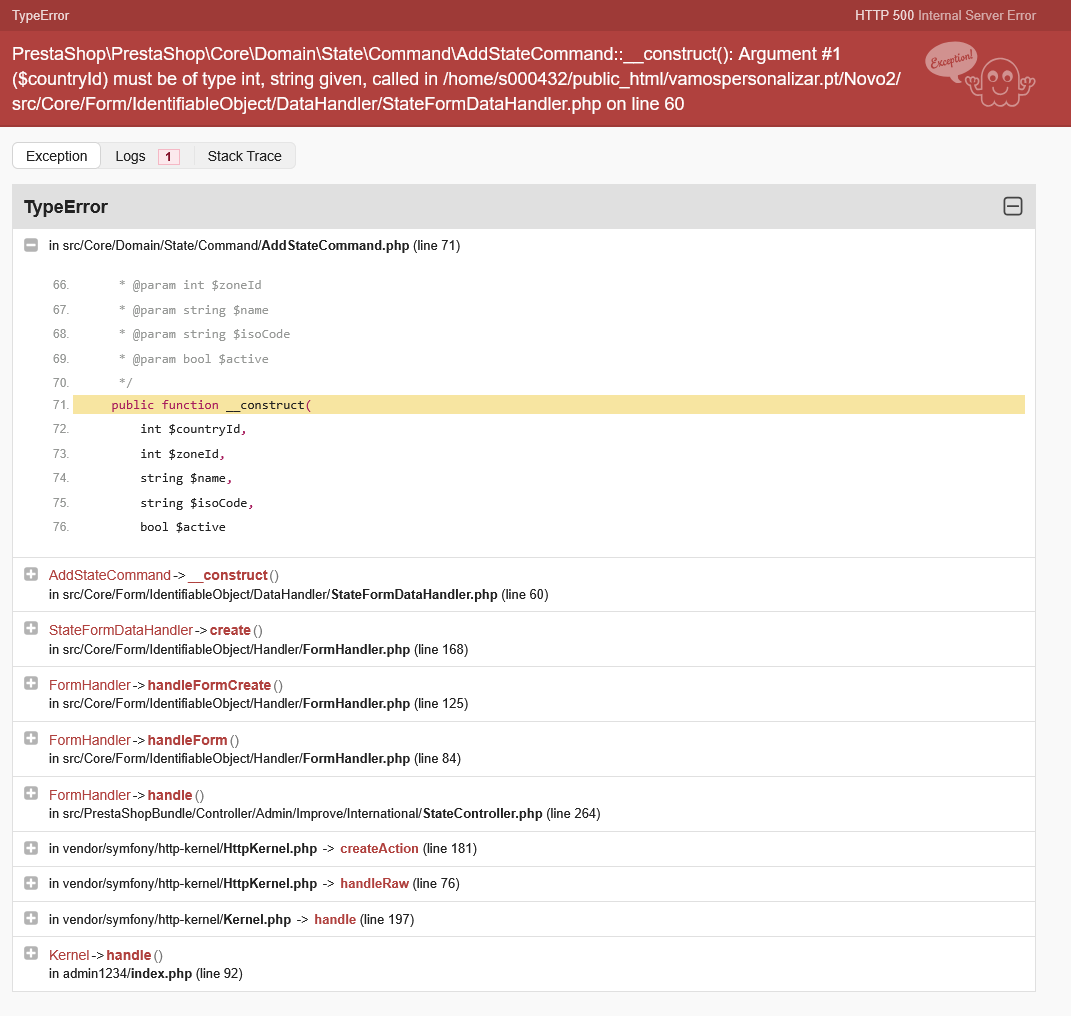
Task: Click the red banner exception message text
Action: click(x=456, y=79)
